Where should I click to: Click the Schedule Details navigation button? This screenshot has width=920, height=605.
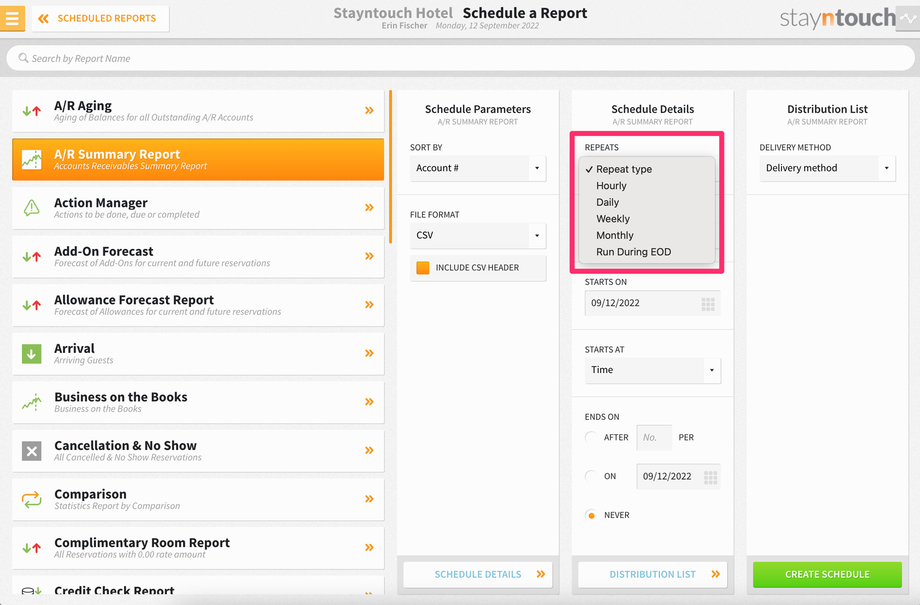tap(478, 574)
